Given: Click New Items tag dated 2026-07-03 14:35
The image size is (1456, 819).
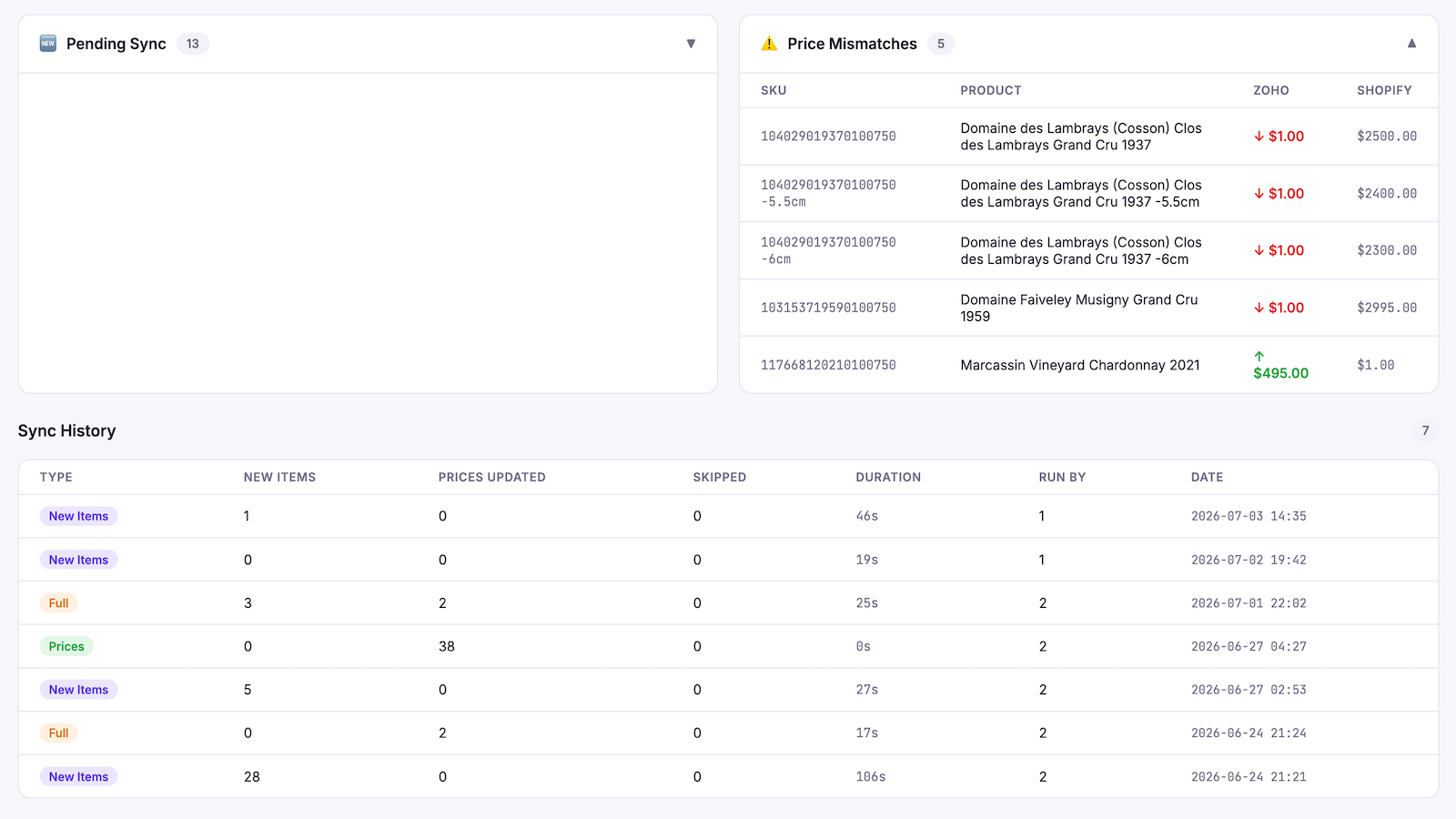Looking at the screenshot, I should pos(78,516).
